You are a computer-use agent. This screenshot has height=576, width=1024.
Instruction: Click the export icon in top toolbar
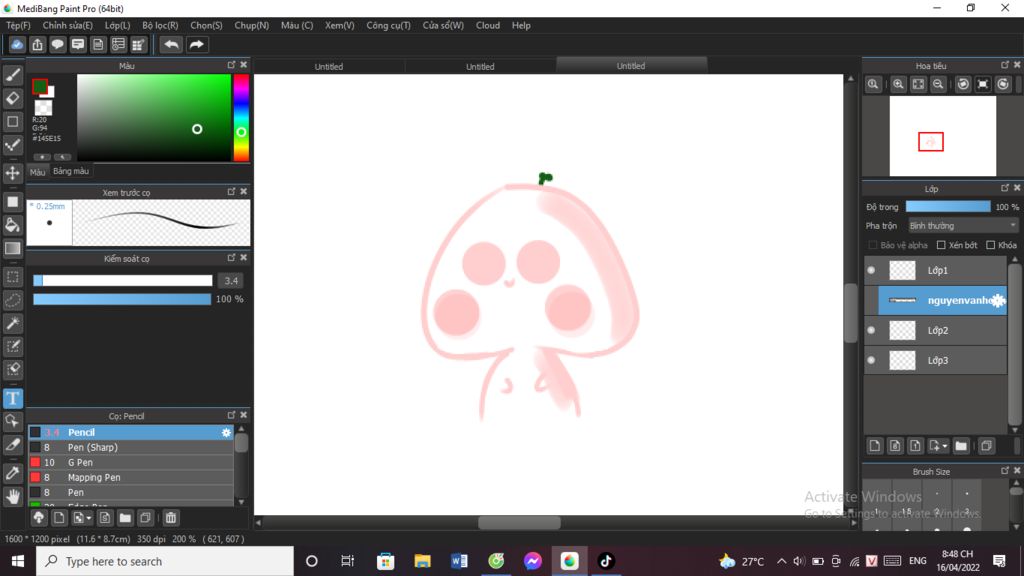(37, 44)
